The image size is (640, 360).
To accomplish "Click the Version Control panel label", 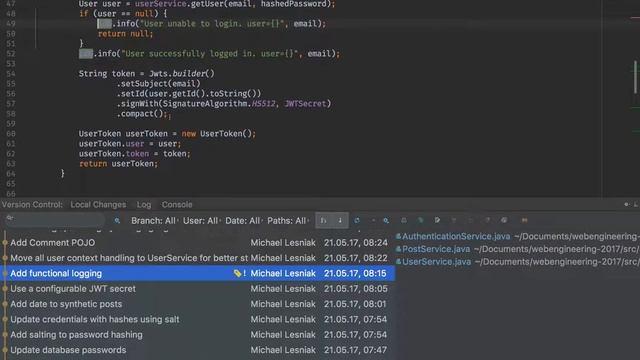I will [x=32, y=204].
